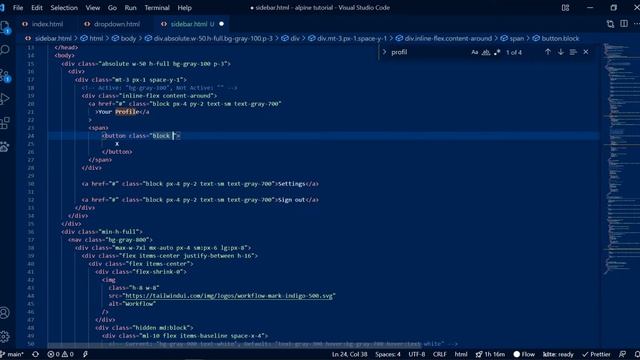Click the body breadcrumb segment
This screenshot has height=360, width=640.
pos(128,38)
